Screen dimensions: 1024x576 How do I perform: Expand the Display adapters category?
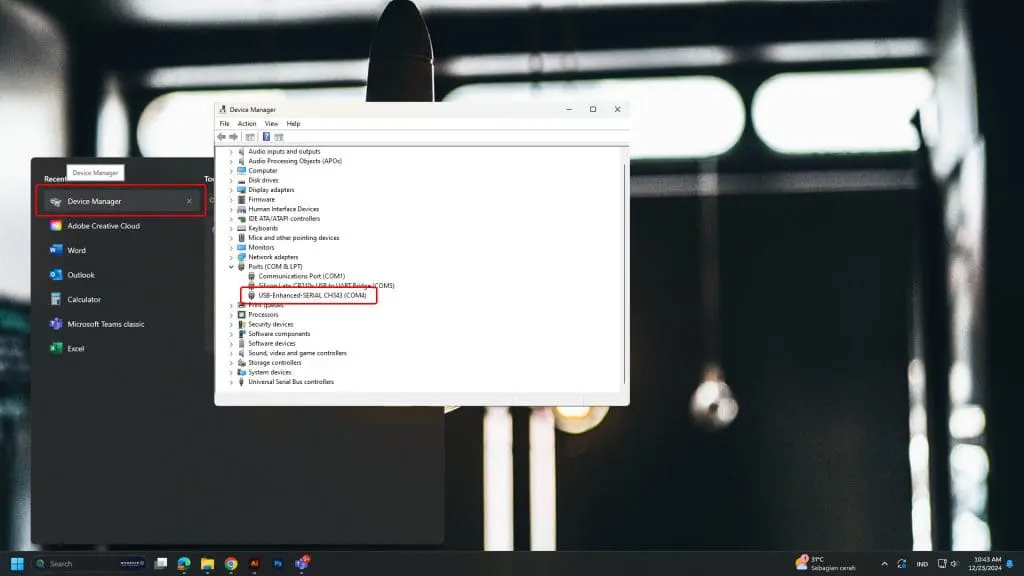tap(231, 190)
